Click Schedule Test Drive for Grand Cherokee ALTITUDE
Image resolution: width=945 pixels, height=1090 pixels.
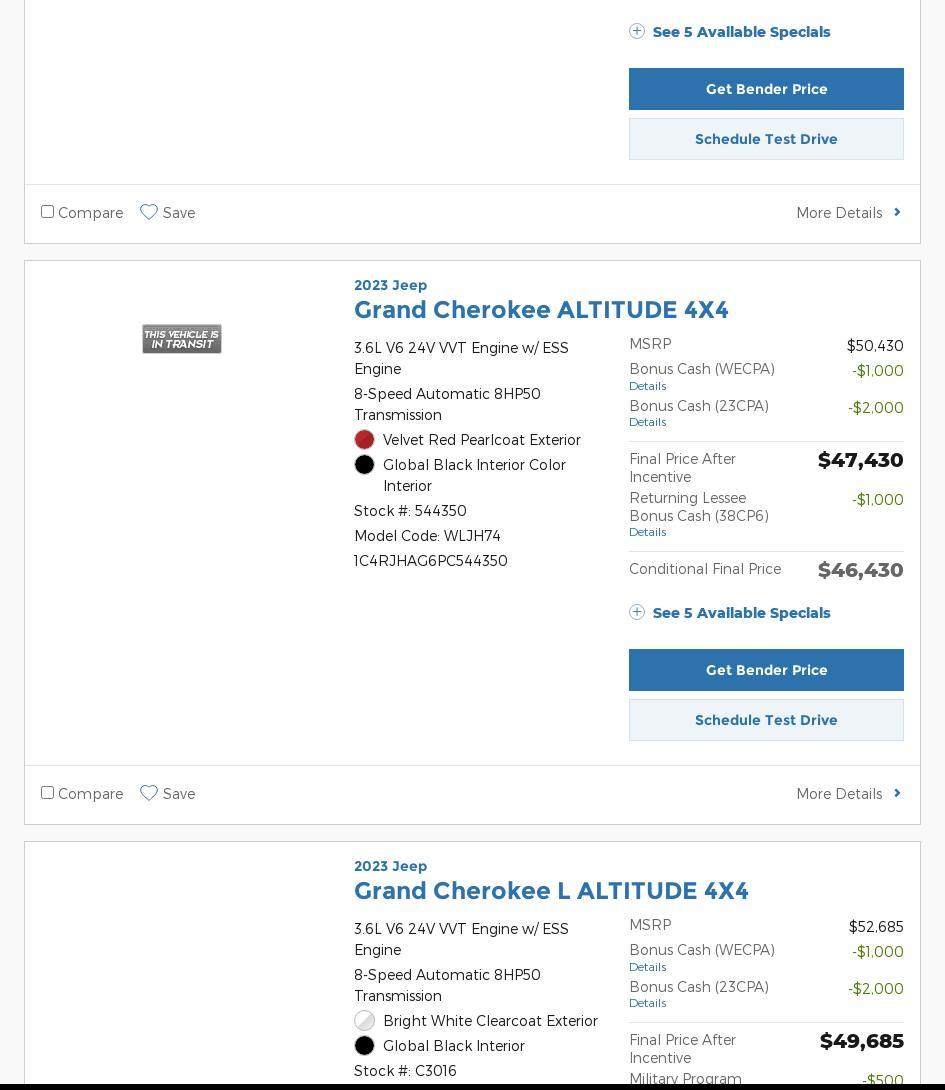click(766, 720)
